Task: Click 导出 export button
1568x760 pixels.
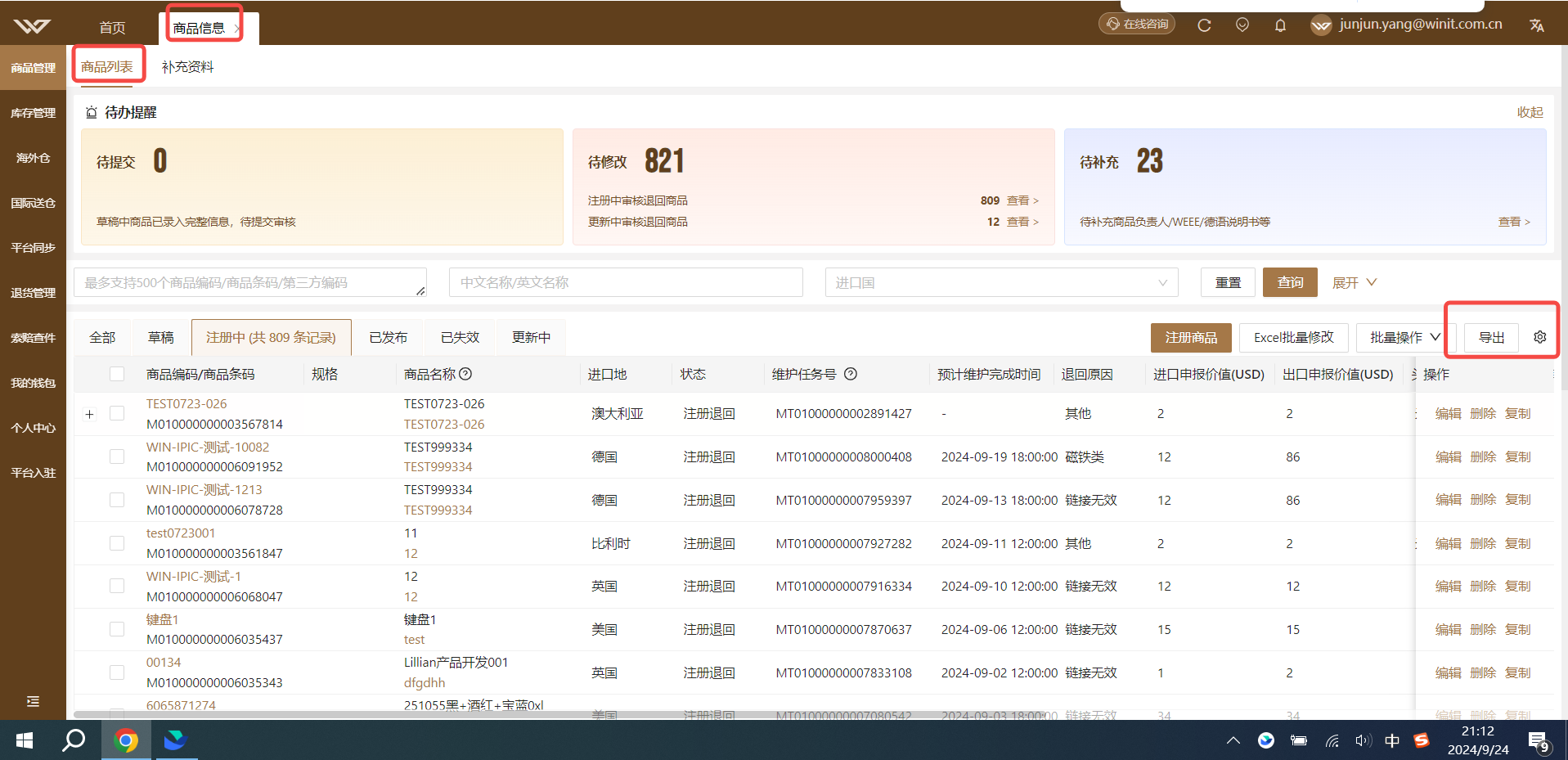Action: pyautogui.click(x=1491, y=337)
